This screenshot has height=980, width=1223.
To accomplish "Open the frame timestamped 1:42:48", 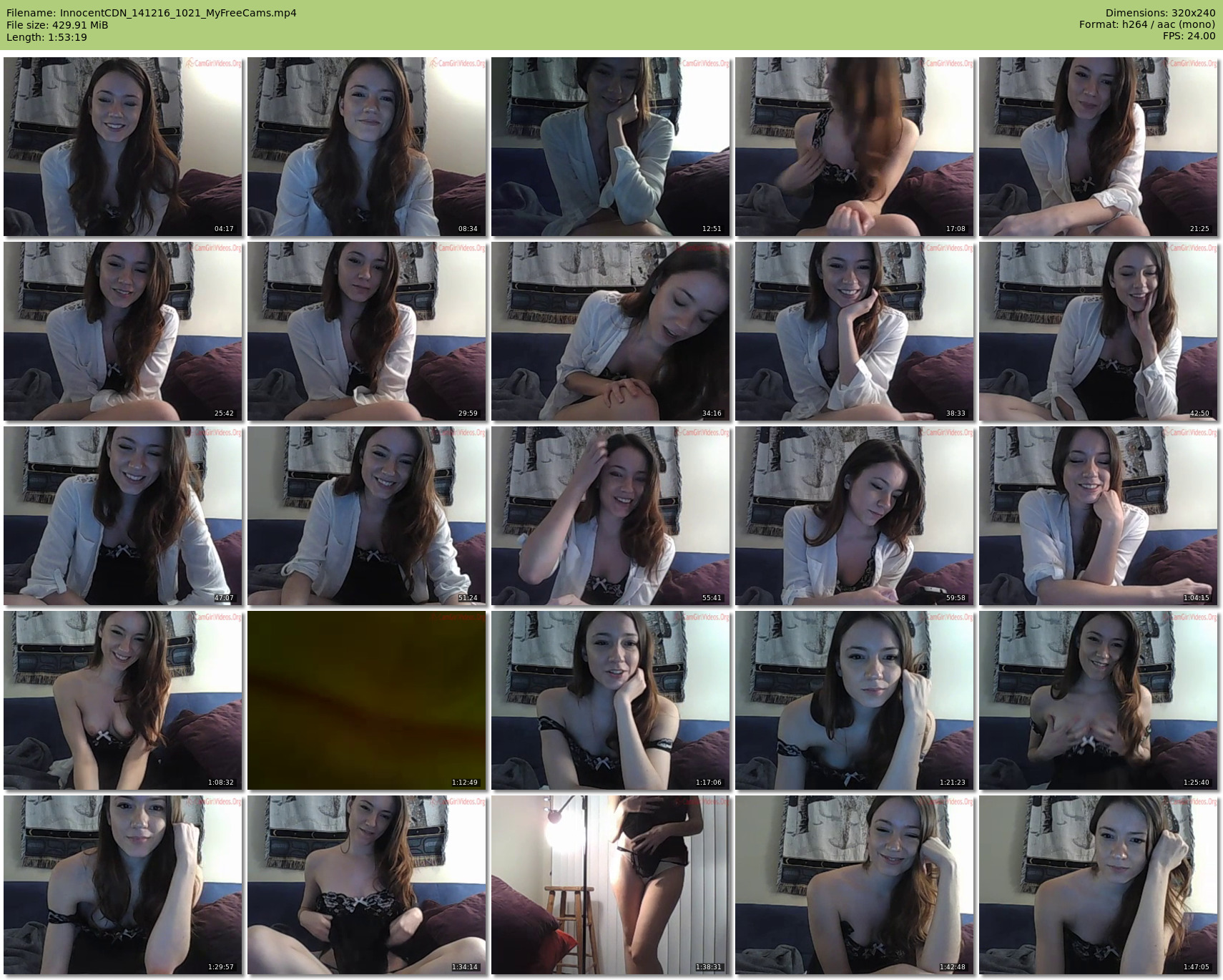I will pos(855,885).
